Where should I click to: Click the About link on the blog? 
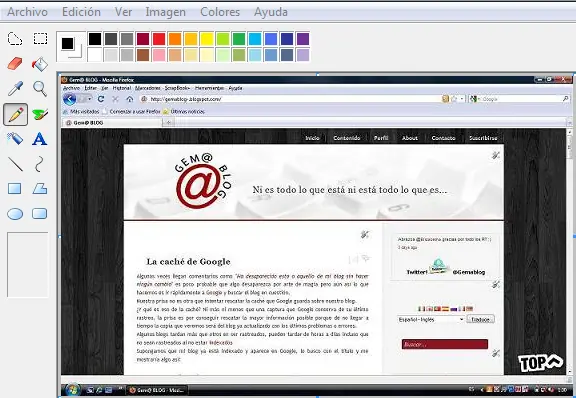[x=410, y=138]
